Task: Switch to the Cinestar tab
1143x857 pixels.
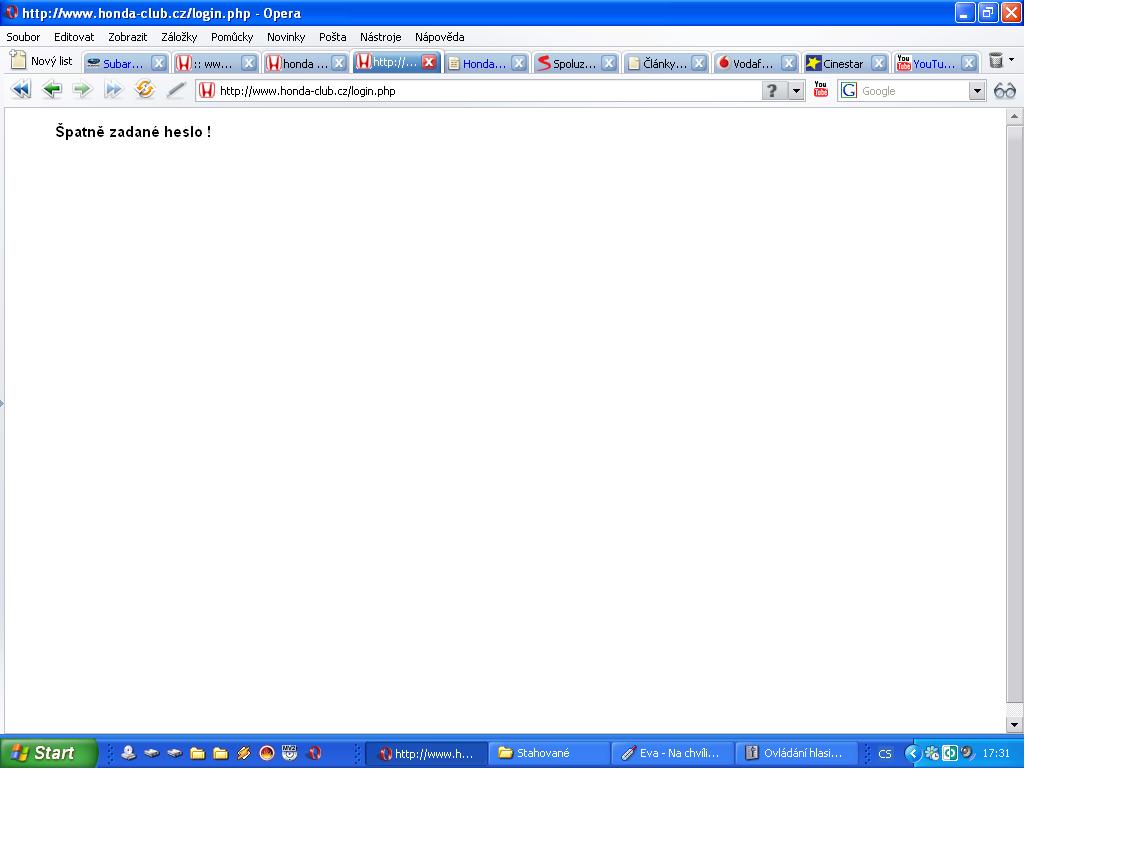Action: (x=835, y=63)
